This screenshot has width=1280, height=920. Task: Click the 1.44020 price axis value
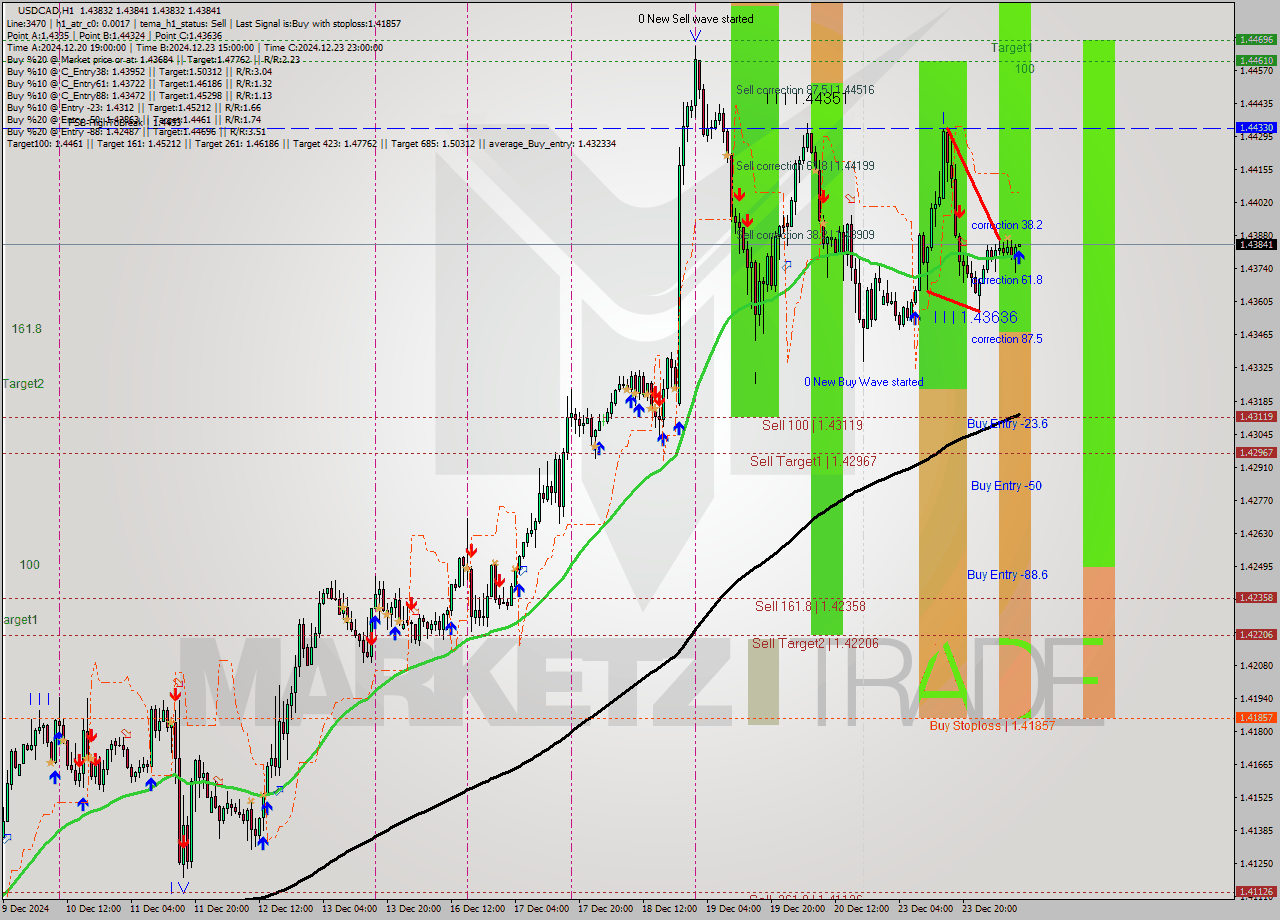click(x=1256, y=202)
